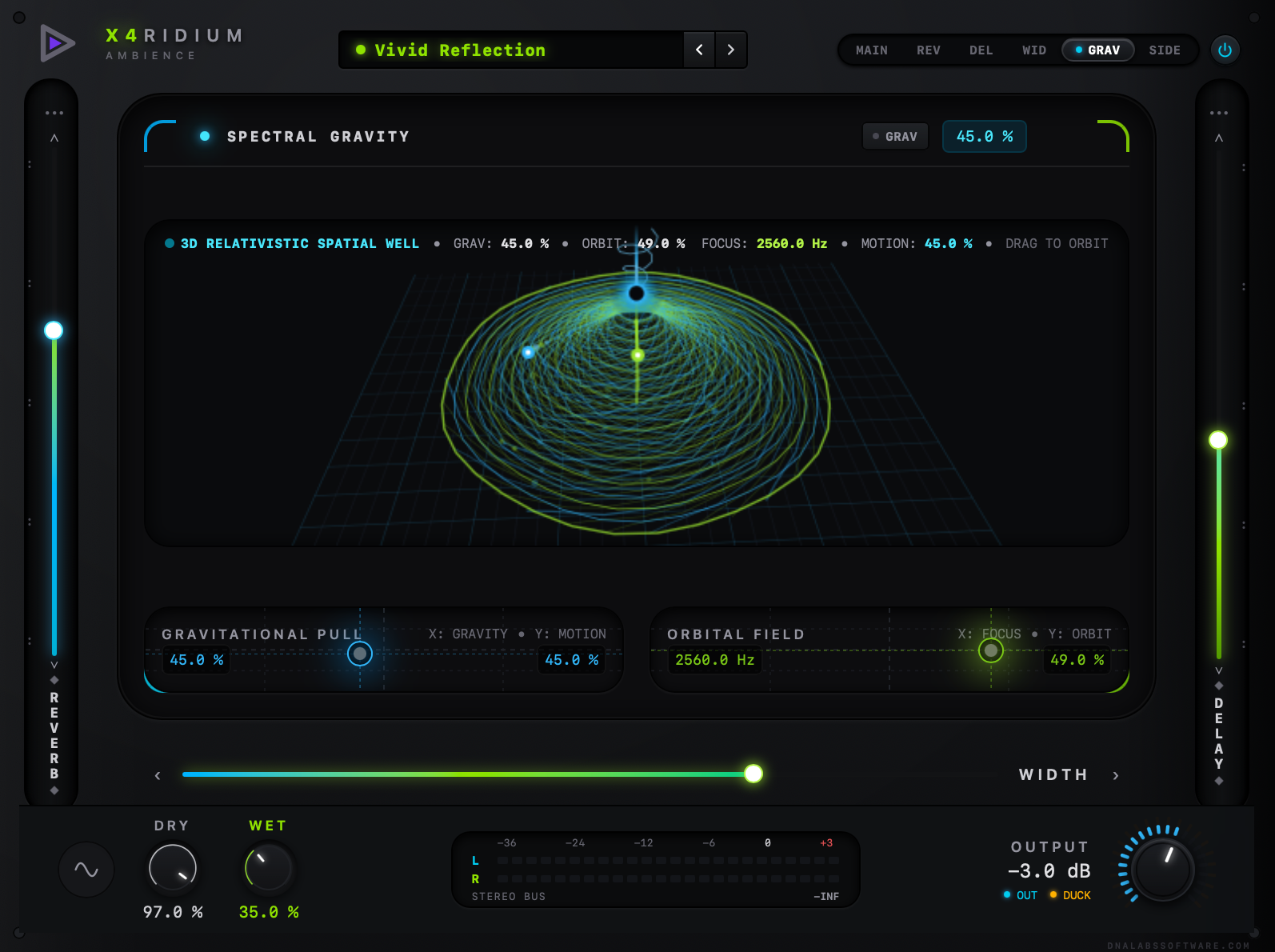Screen dimensions: 1275x952
Task: Click the Gravitational Pull XY pad handle
Action: [360, 654]
